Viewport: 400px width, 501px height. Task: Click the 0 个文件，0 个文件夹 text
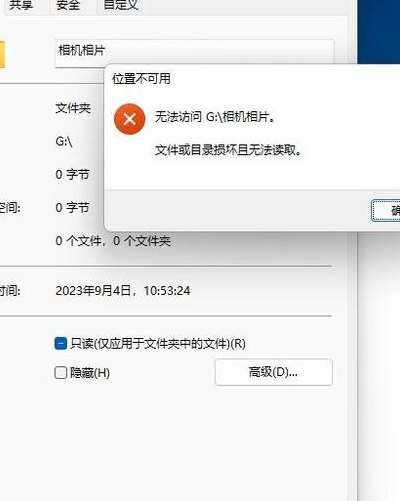(113, 241)
